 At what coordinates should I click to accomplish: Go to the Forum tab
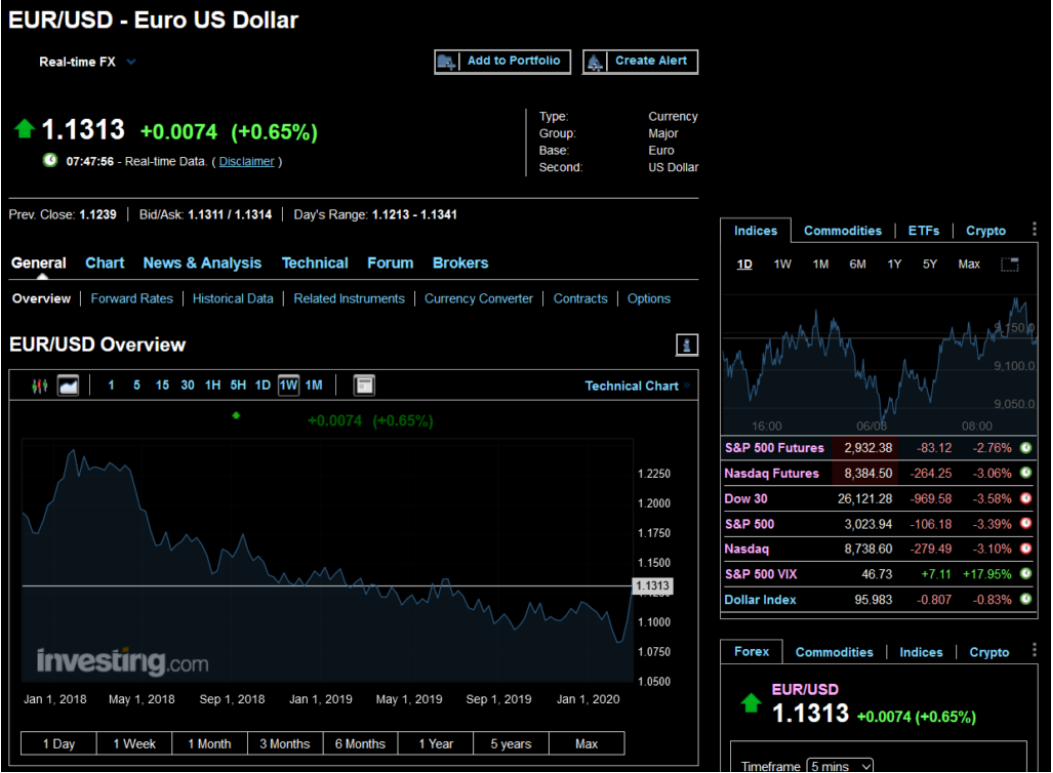point(390,263)
